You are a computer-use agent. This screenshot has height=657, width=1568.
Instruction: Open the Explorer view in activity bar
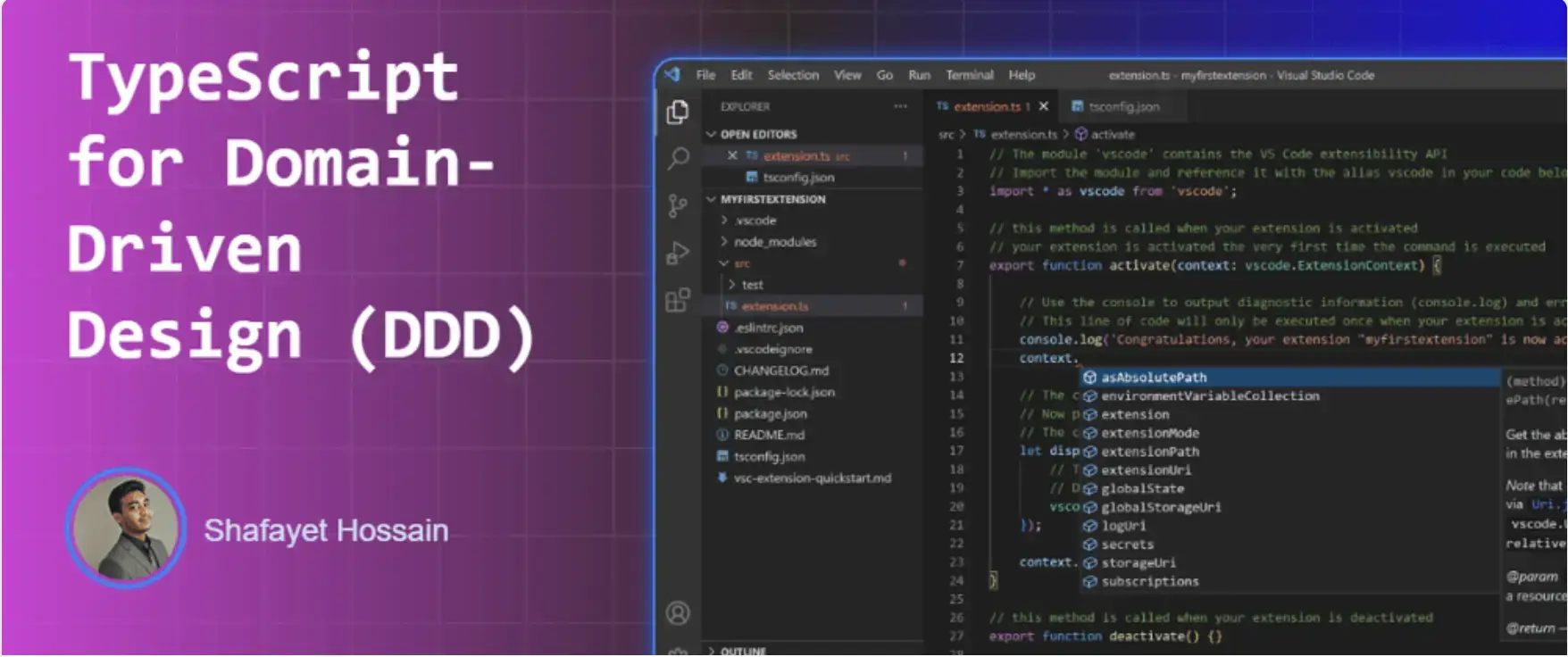[678, 112]
